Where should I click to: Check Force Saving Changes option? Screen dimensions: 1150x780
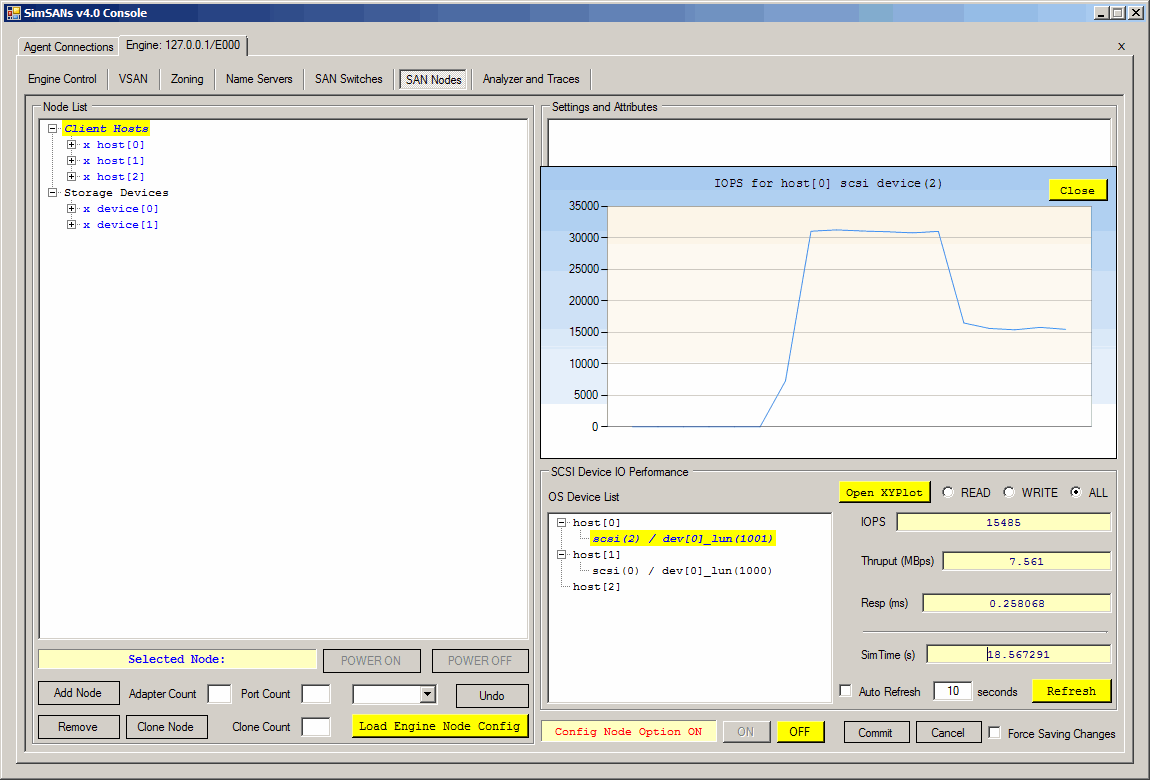click(x=994, y=733)
